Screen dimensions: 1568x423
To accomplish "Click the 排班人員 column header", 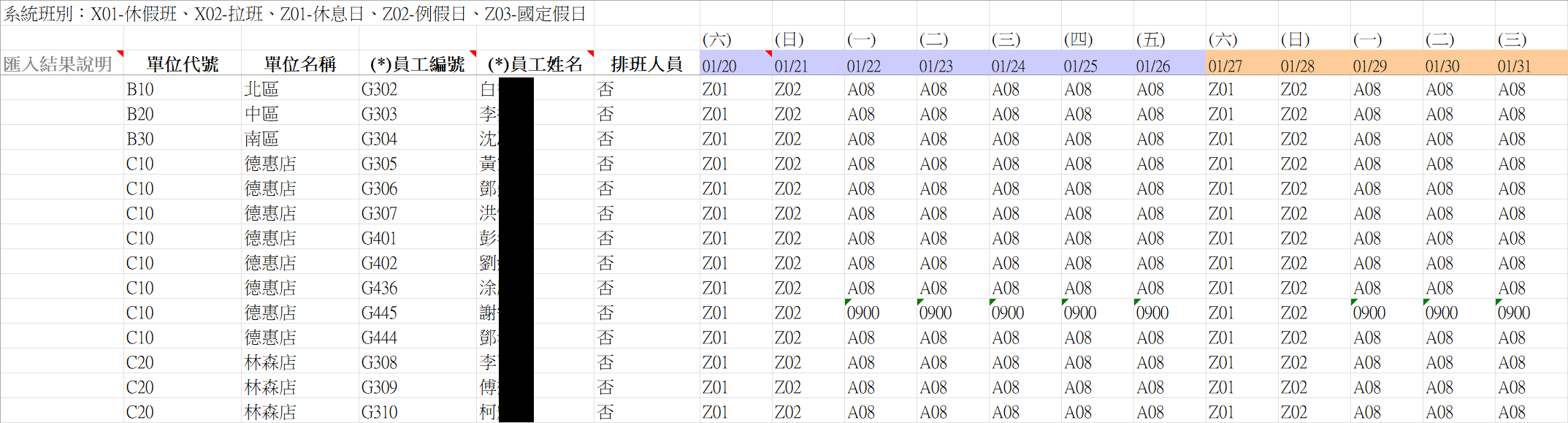I will coord(646,64).
